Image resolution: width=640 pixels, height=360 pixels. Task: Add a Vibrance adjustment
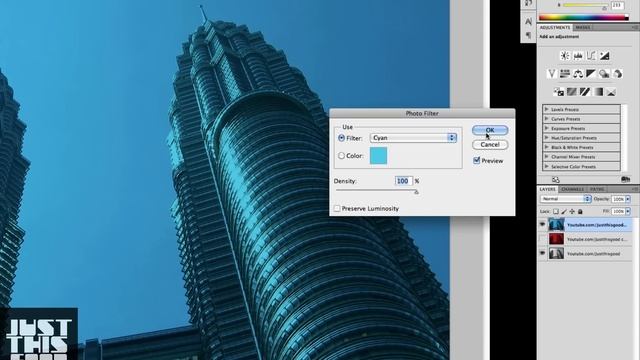click(552, 73)
